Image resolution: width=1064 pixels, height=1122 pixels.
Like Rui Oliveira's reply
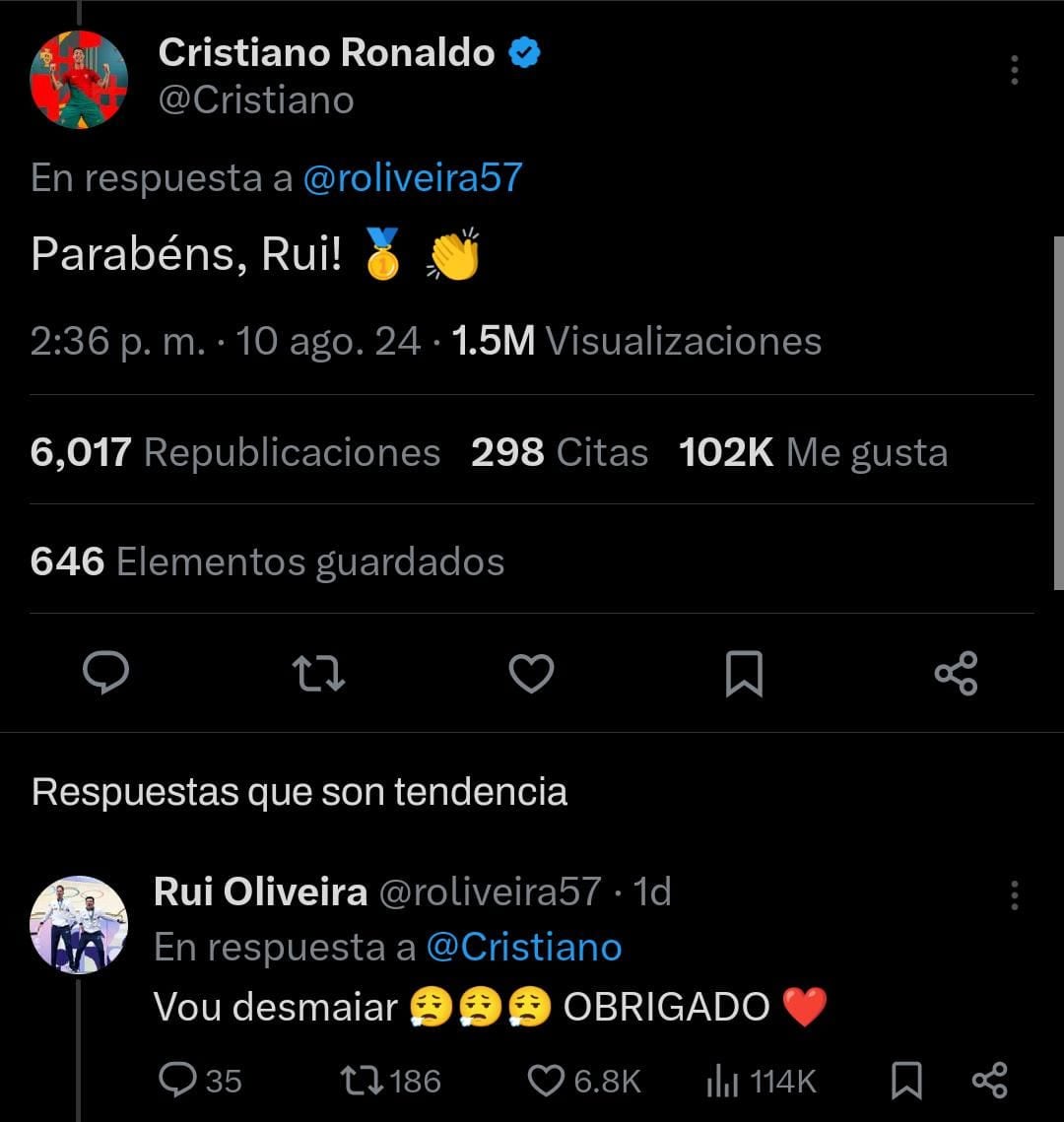(x=546, y=1081)
